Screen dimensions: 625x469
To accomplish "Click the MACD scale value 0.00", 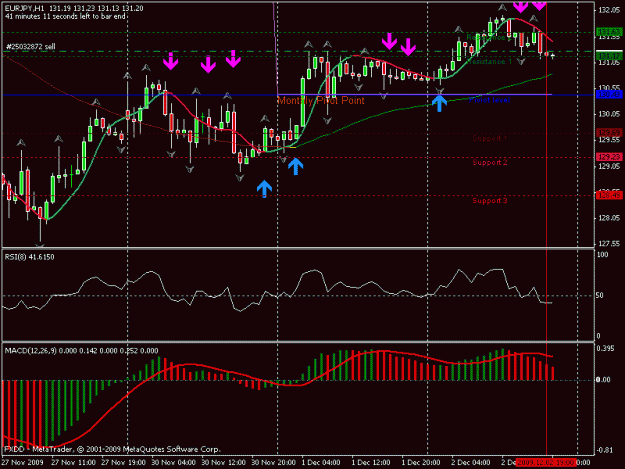I will tap(603, 380).
